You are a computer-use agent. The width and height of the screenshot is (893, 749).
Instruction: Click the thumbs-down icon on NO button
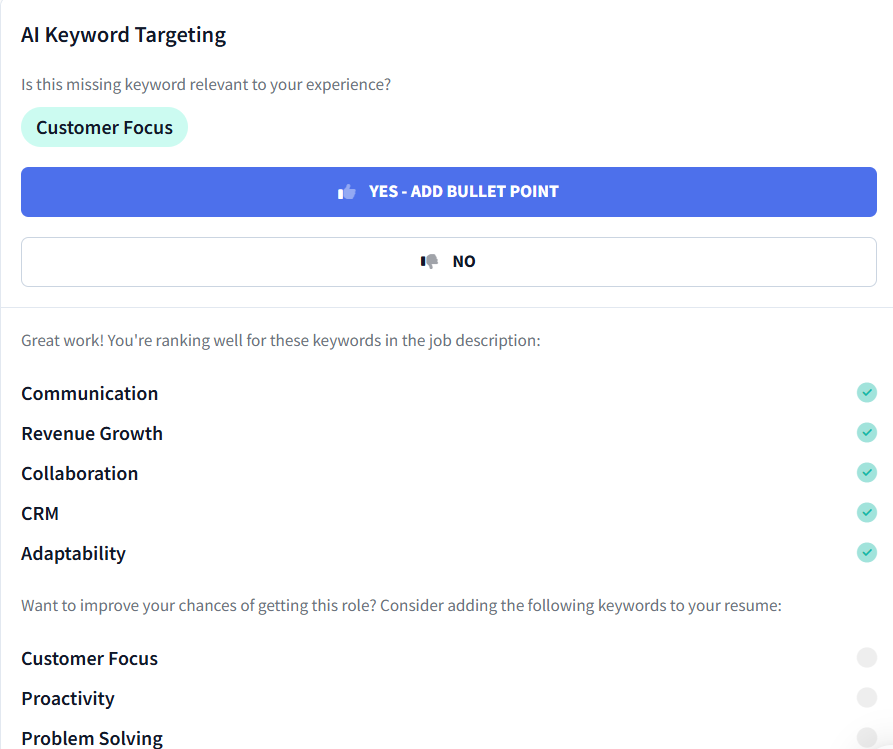tap(429, 261)
